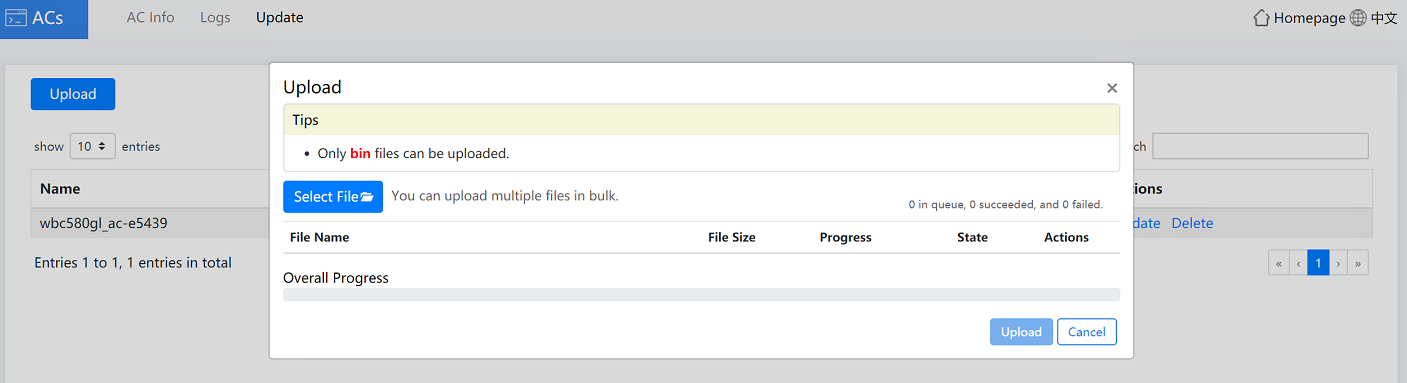Image resolution: width=1407 pixels, height=383 pixels.
Task: Cancel the upload dialog
Action: 1087,332
